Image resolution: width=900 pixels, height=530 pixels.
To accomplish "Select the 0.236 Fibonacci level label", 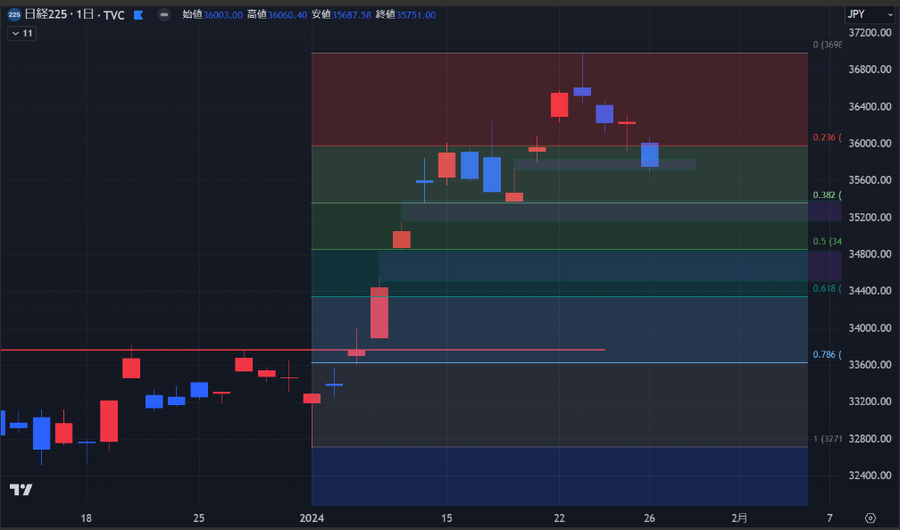I will click(824, 137).
